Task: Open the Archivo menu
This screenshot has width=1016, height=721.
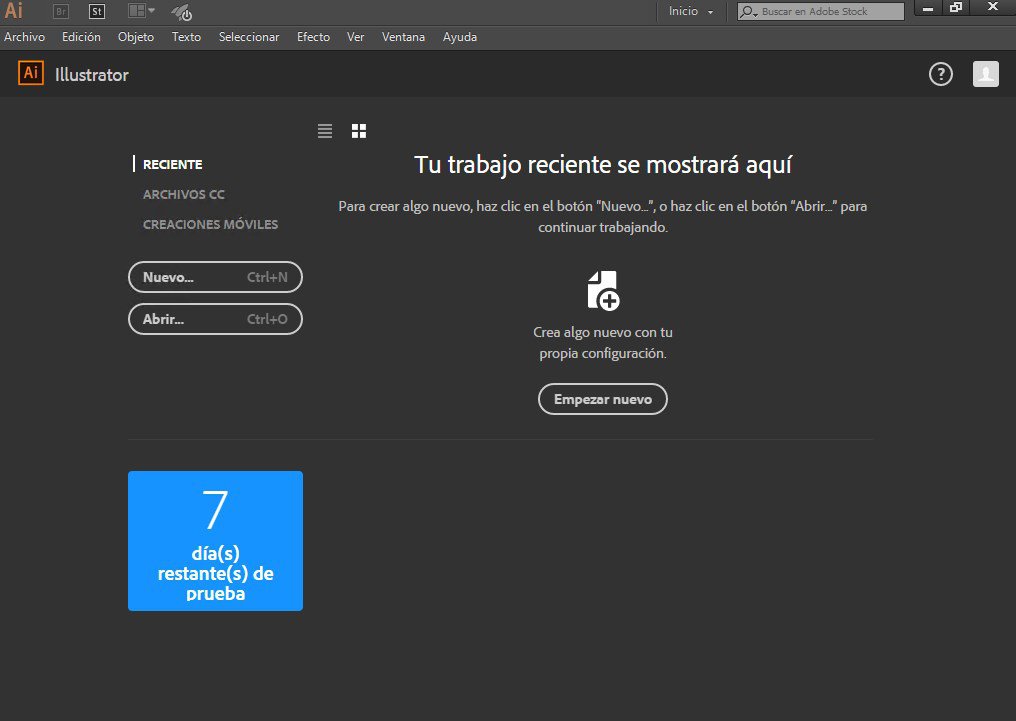Action: pos(25,37)
